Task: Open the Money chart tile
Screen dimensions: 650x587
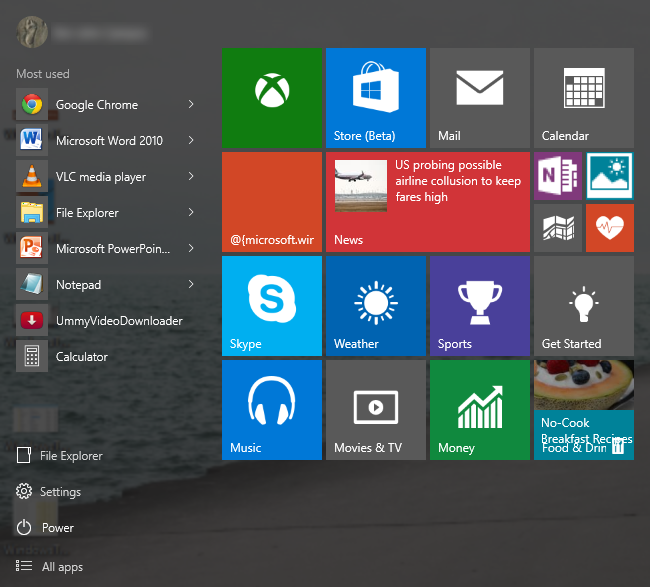Action: (x=480, y=410)
